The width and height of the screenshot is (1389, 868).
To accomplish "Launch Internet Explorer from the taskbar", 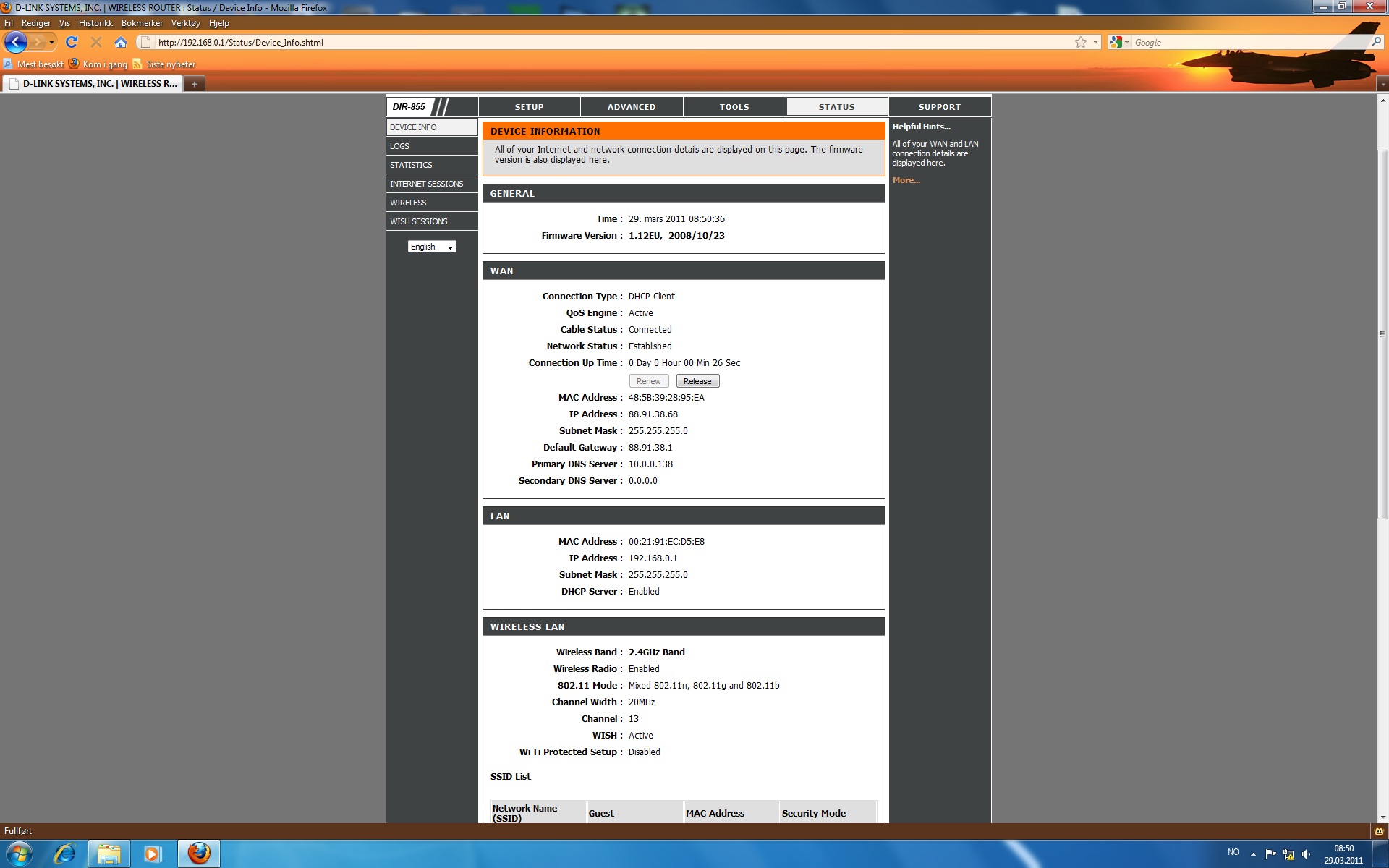I will tap(64, 854).
